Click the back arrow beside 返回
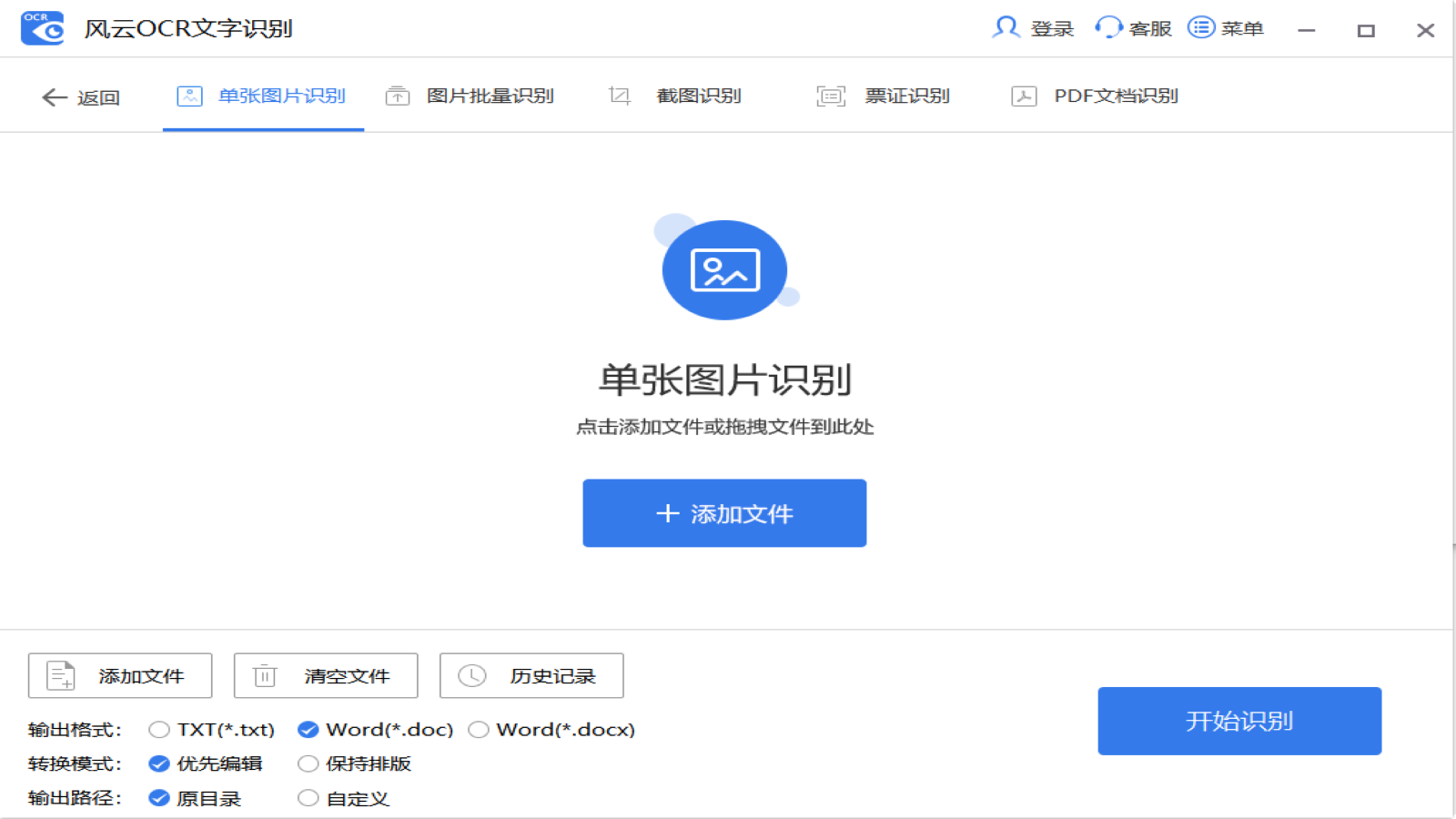This screenshot has width=1456, height=819. coord(54,96)
